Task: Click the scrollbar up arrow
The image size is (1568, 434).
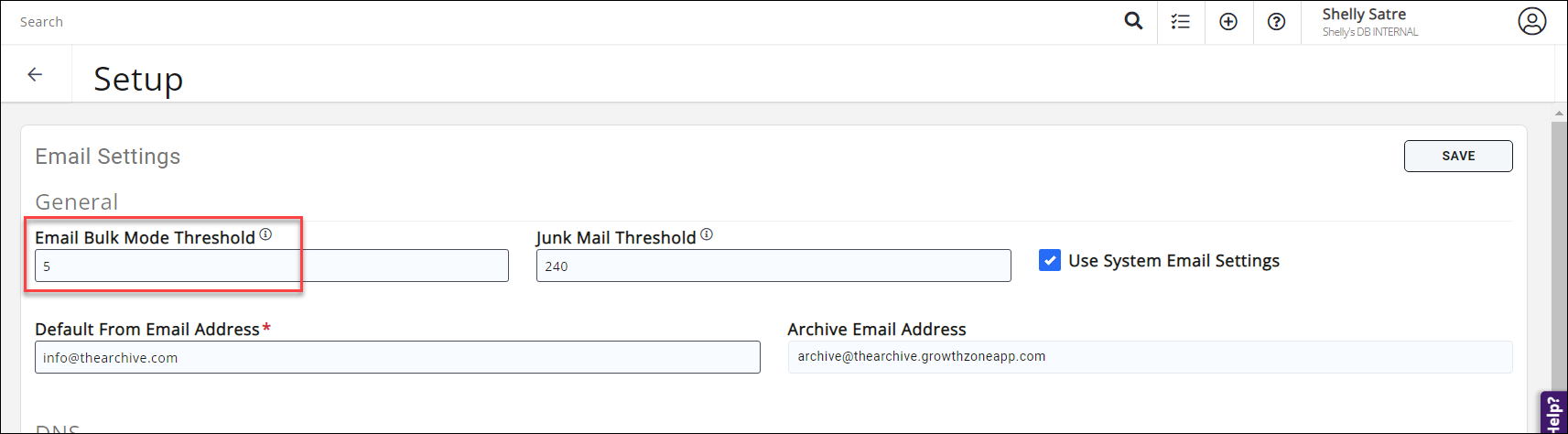Action: click(x=1559, y=114)
